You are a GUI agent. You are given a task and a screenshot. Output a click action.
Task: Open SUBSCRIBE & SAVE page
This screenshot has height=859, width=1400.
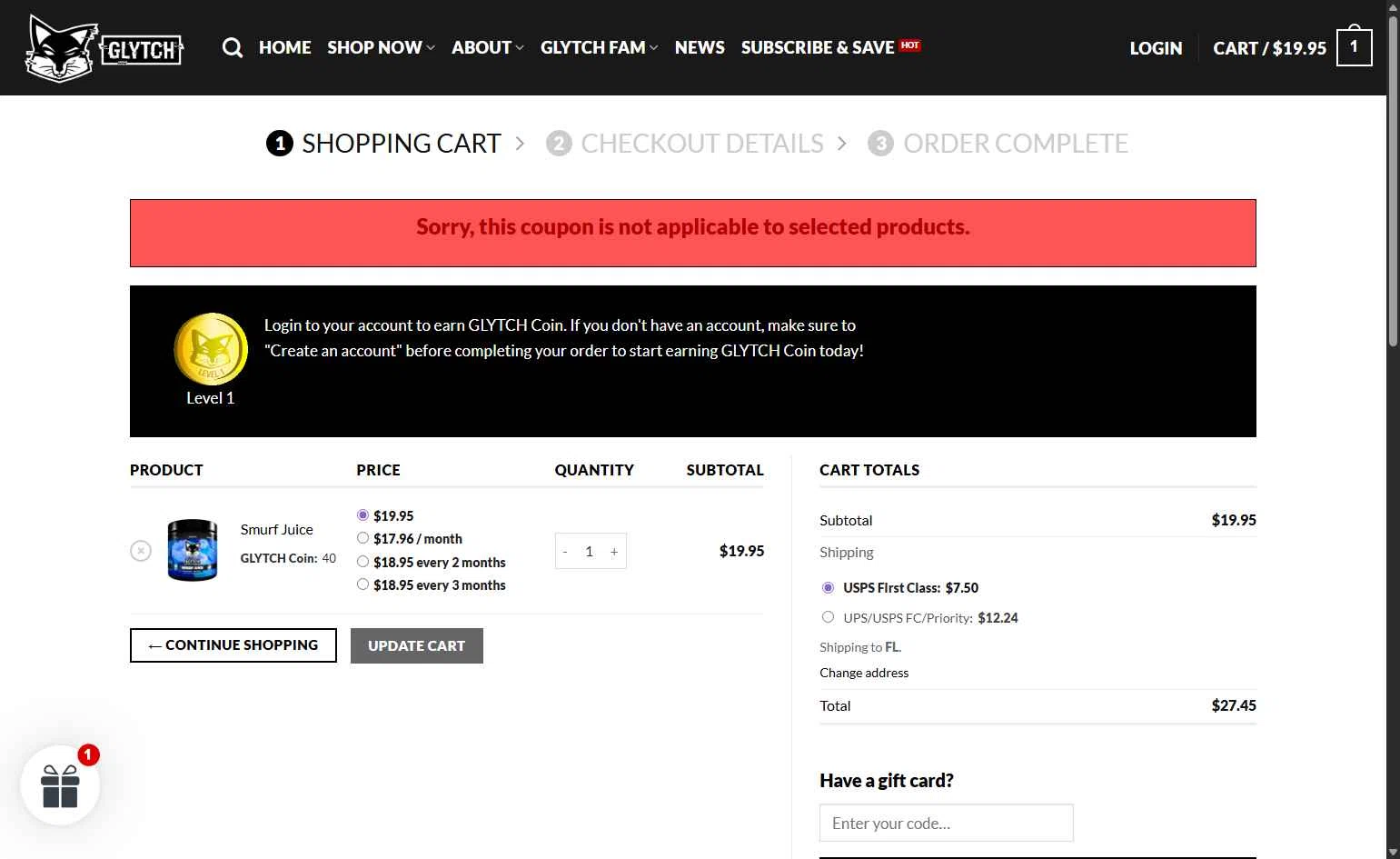point(818,47)
